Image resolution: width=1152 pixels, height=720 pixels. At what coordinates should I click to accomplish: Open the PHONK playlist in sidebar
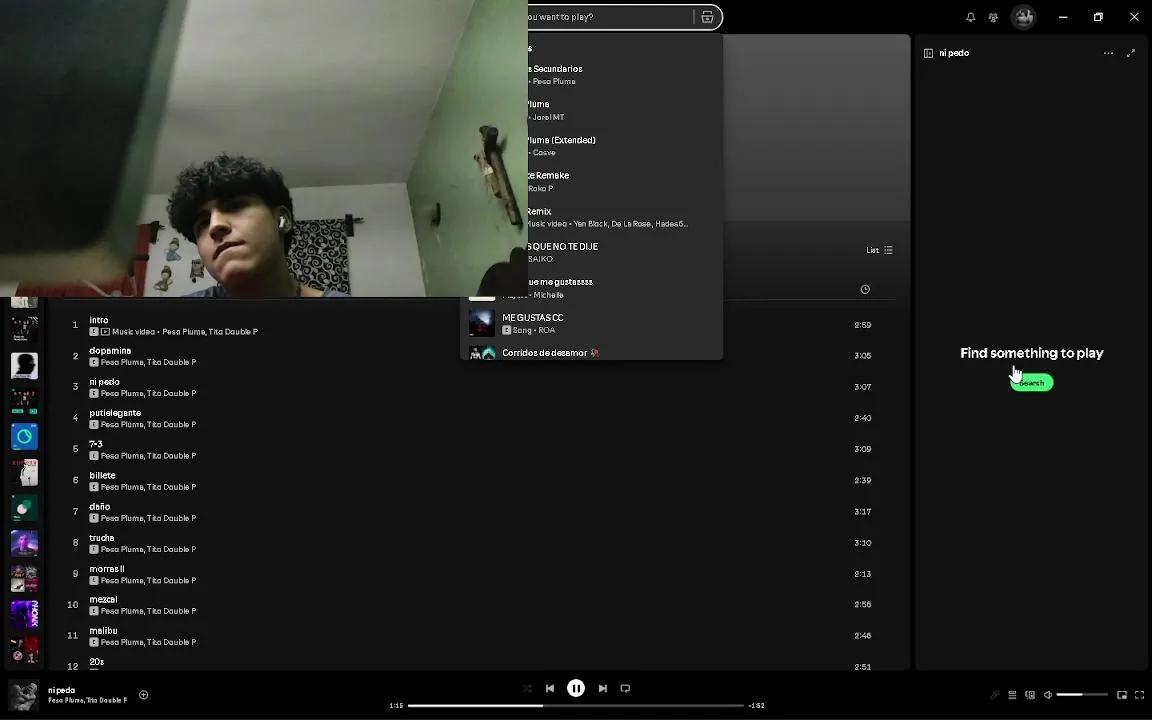(x=24, y=614)
